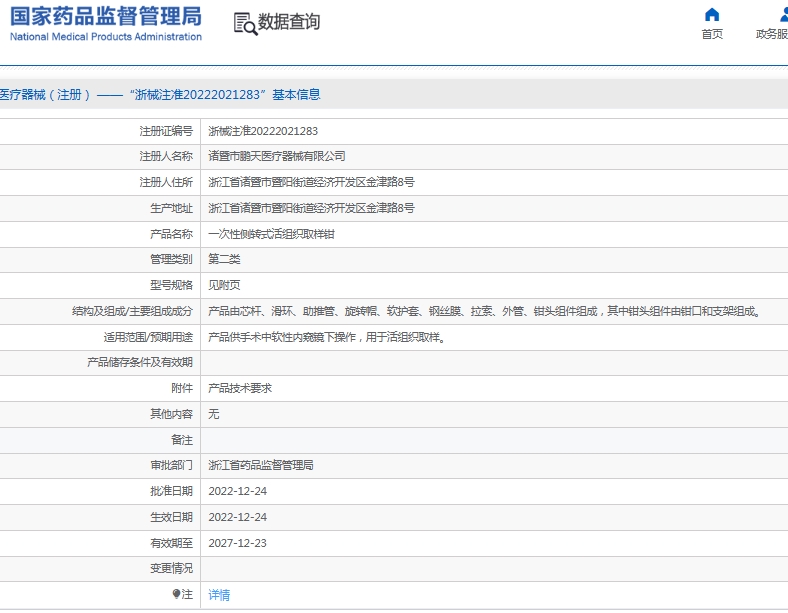Click the map pin icon beside 注
788x613 pixels.
click(x=176, y=594)
